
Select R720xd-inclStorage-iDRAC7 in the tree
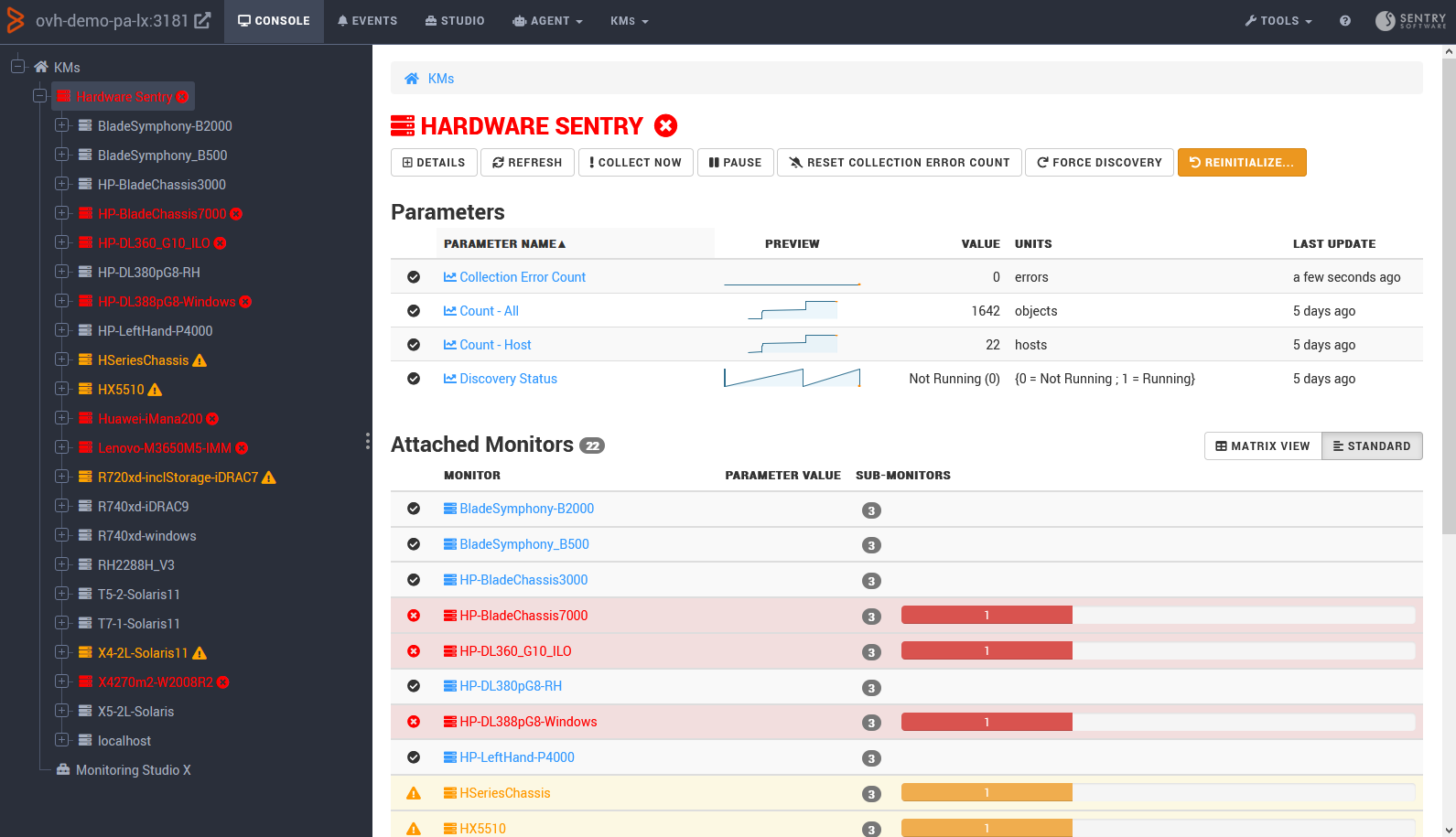pos(178,478)
